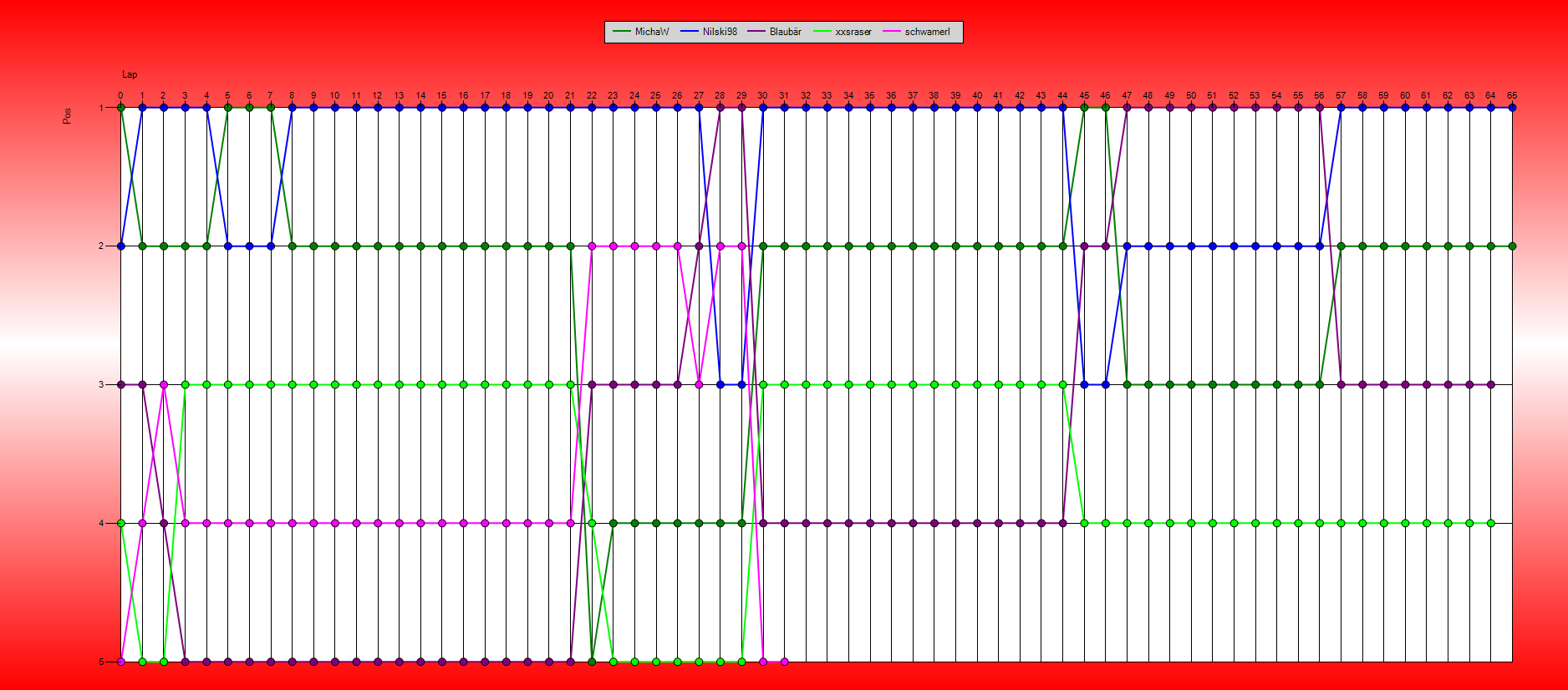Click Blaubär's marker at lap 57, position 3
Image resolution: width=1568 pixels, height=690 pixels.
coord(1341,385)
